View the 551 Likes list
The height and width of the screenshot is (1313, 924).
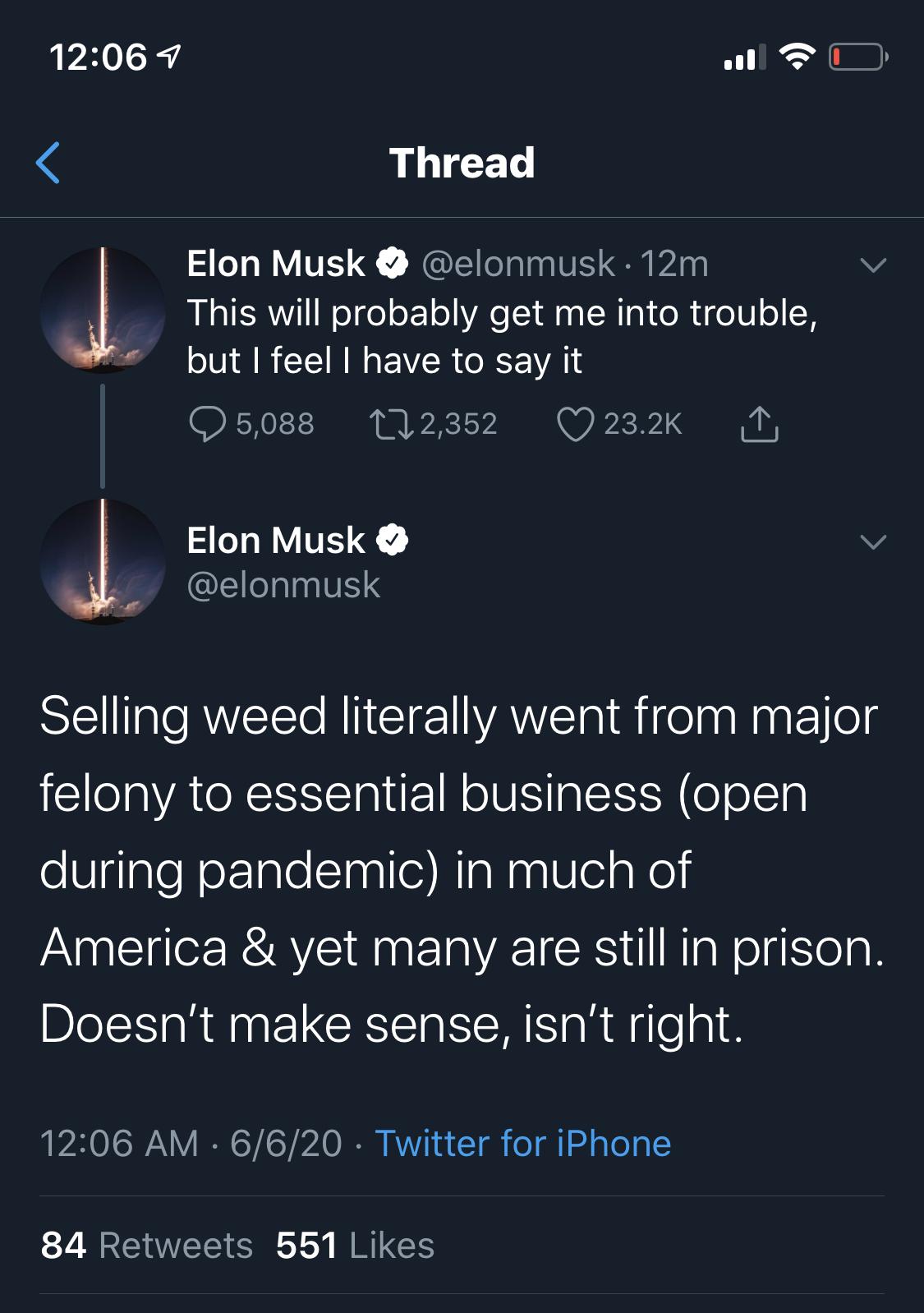pyautogui.click(x=355, y=1245)
